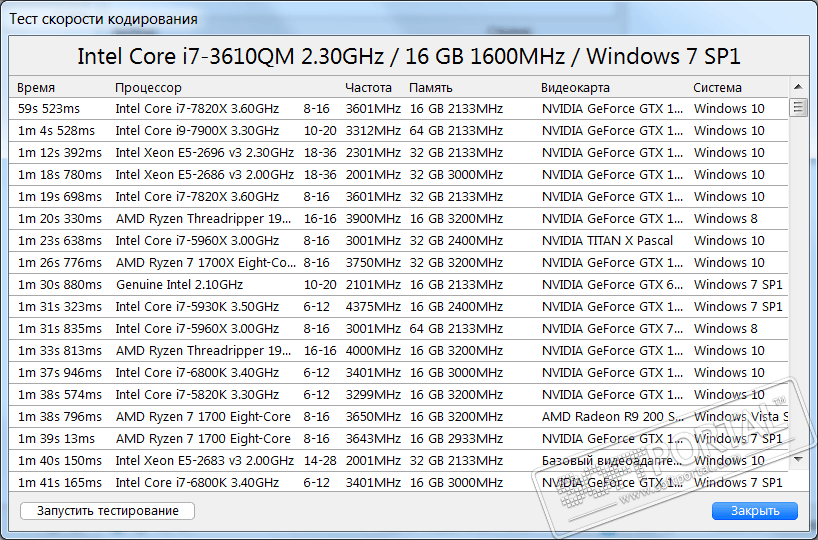Click the Intel Core i7-3610QM system header text
Viewport: 818px width, 540px height.
tap(408, 56)
